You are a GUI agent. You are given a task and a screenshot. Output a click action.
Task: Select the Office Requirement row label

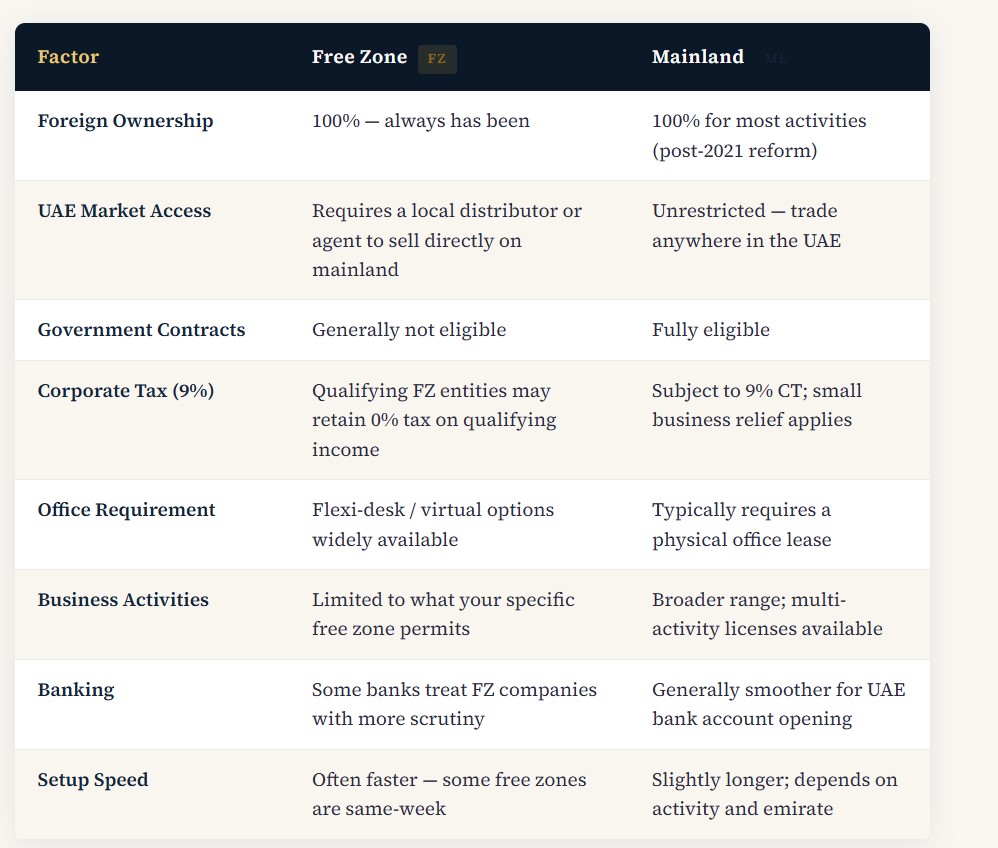click(126, 510)
